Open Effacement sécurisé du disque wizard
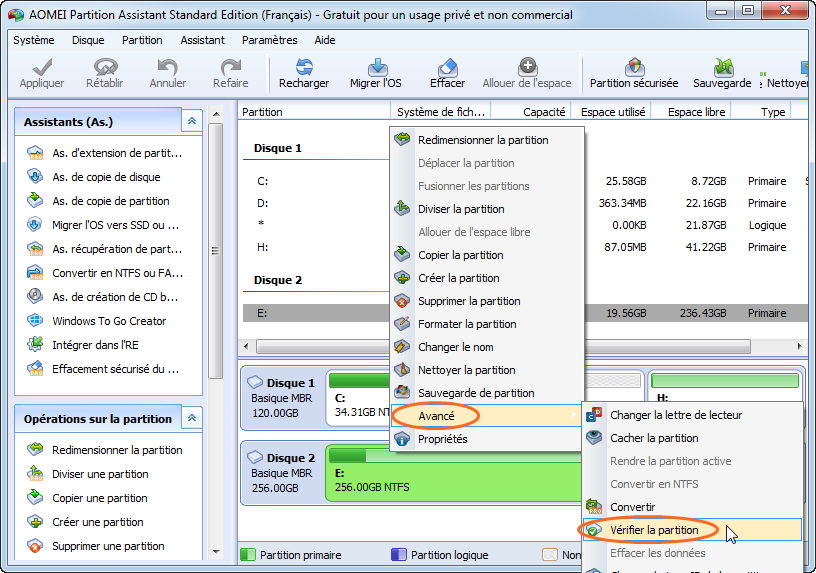 pos(104,369)
